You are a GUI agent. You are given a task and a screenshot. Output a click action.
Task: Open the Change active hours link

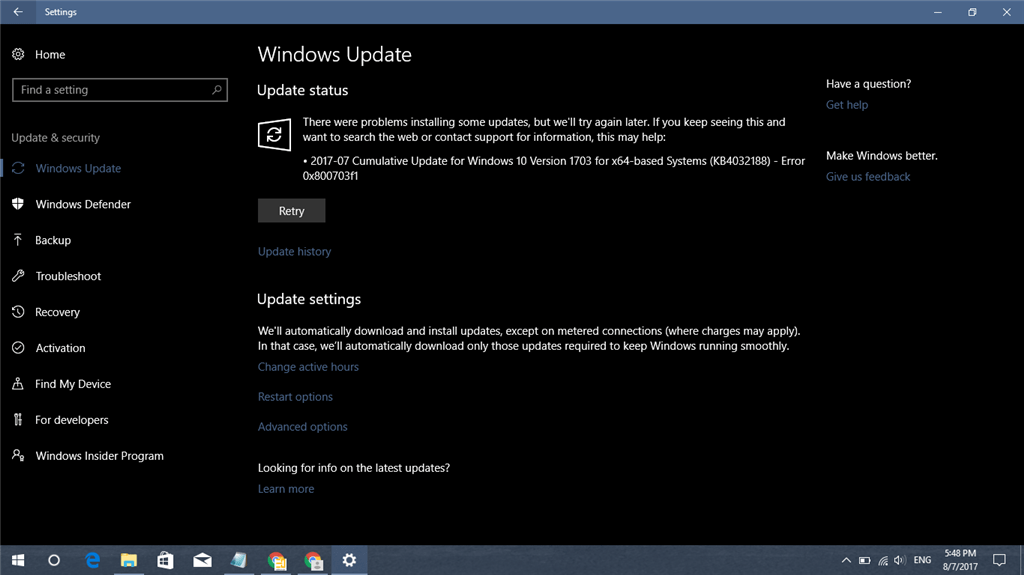(x=308, y=367)
